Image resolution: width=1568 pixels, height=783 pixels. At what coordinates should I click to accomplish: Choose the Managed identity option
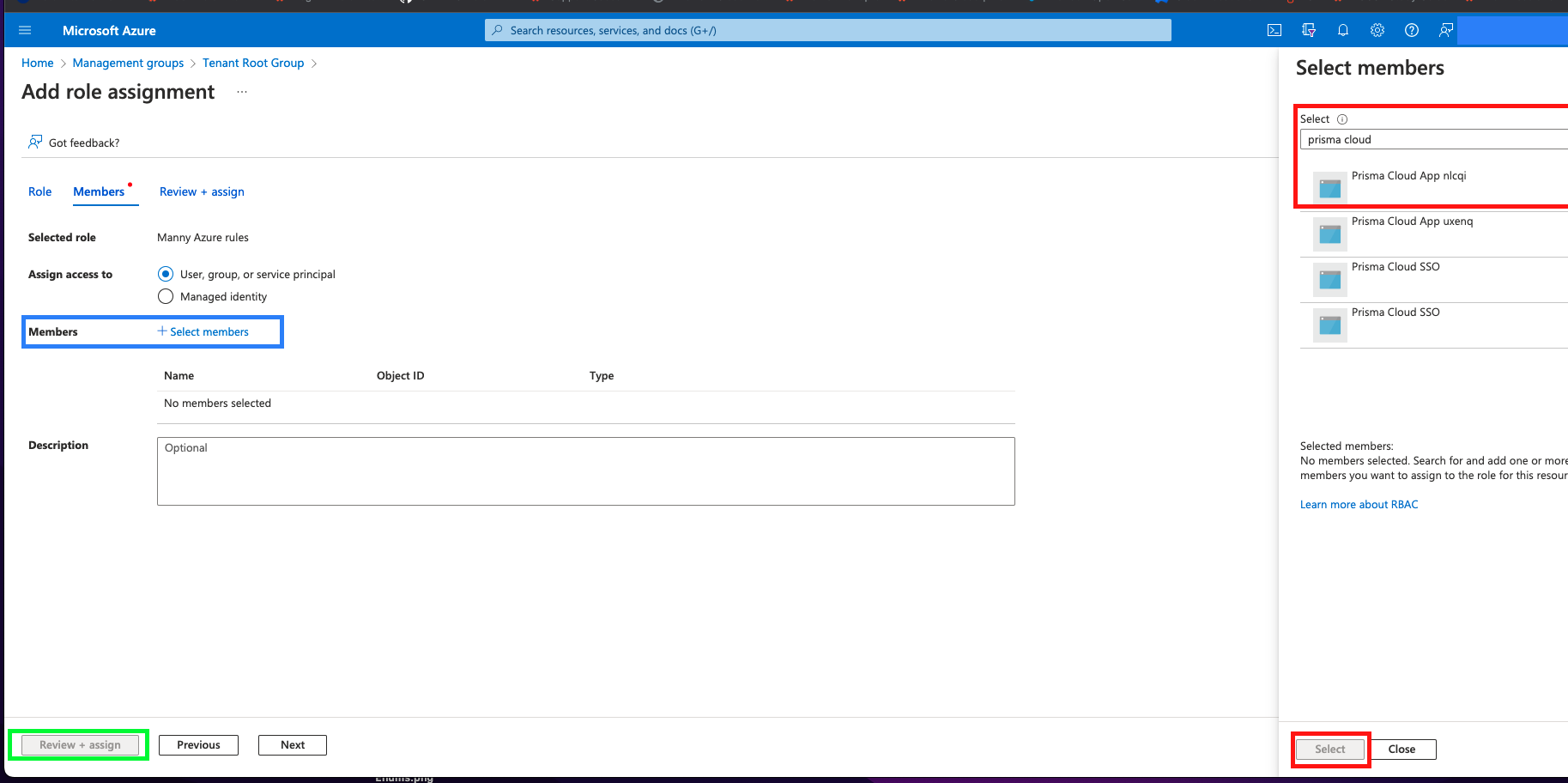(x=165, y=296)
